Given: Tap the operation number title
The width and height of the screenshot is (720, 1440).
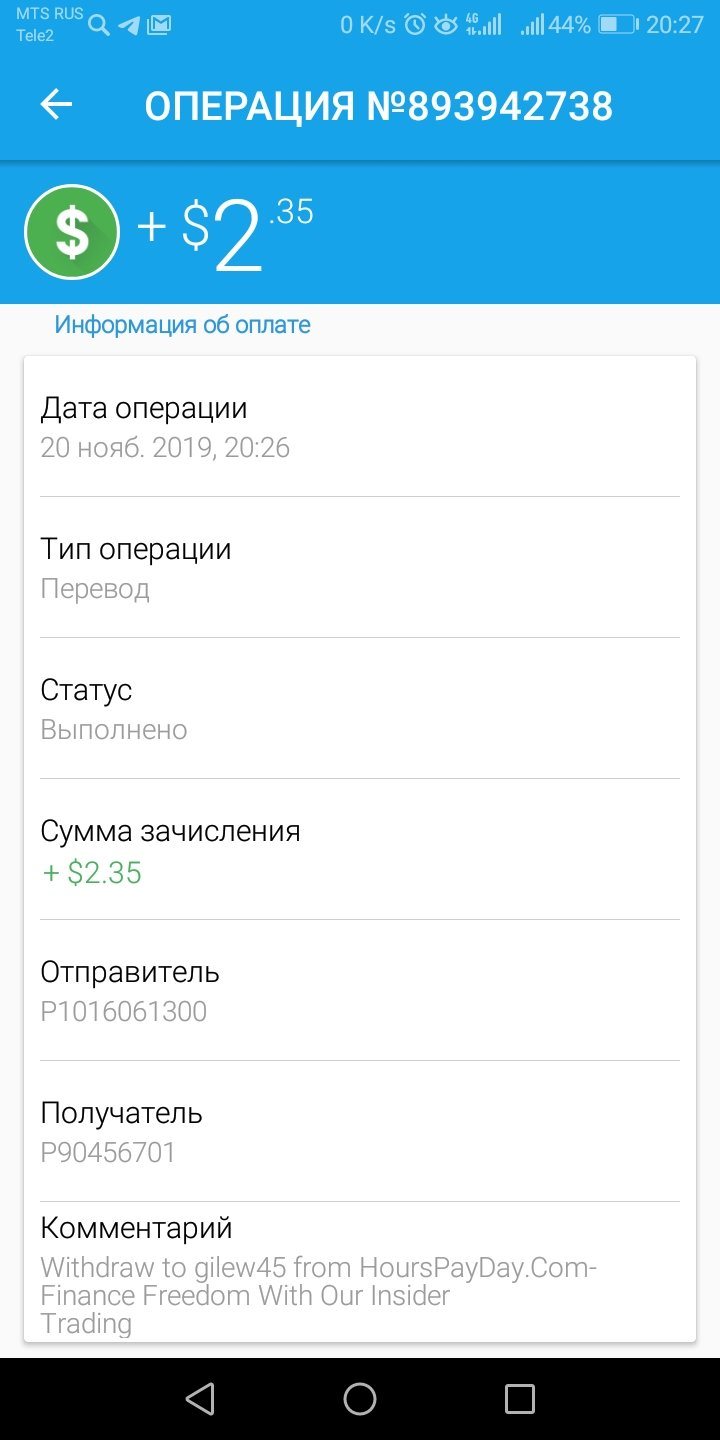Looking at the screenshot, I should tap(379, 105).
